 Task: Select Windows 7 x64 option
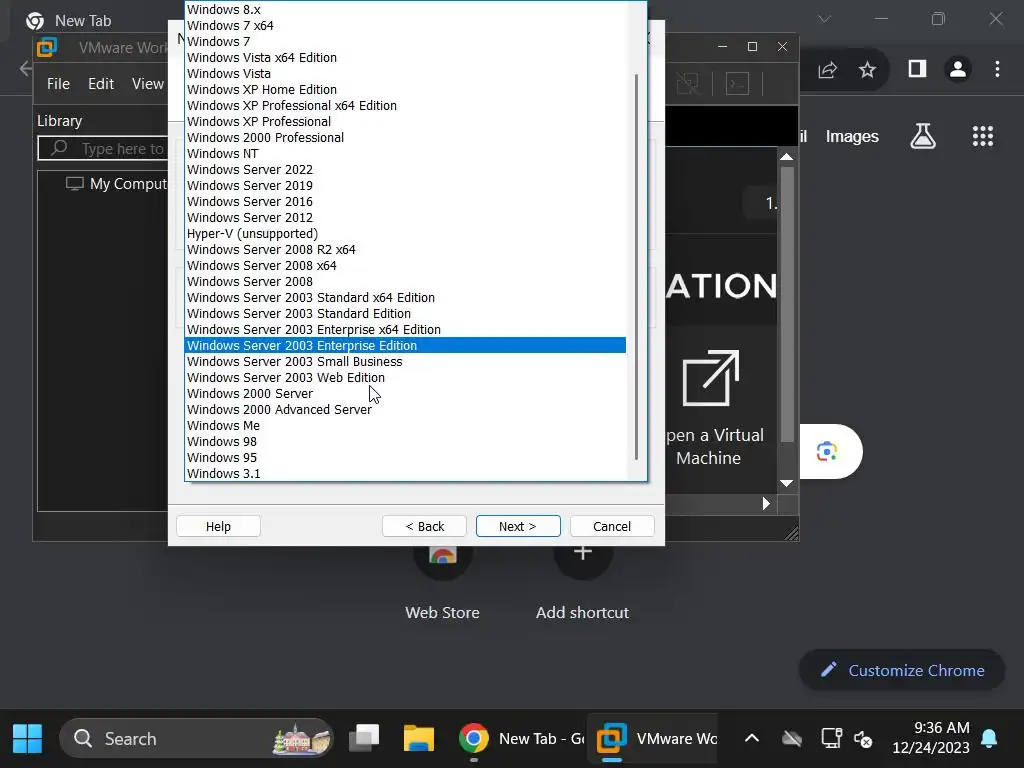406,25
